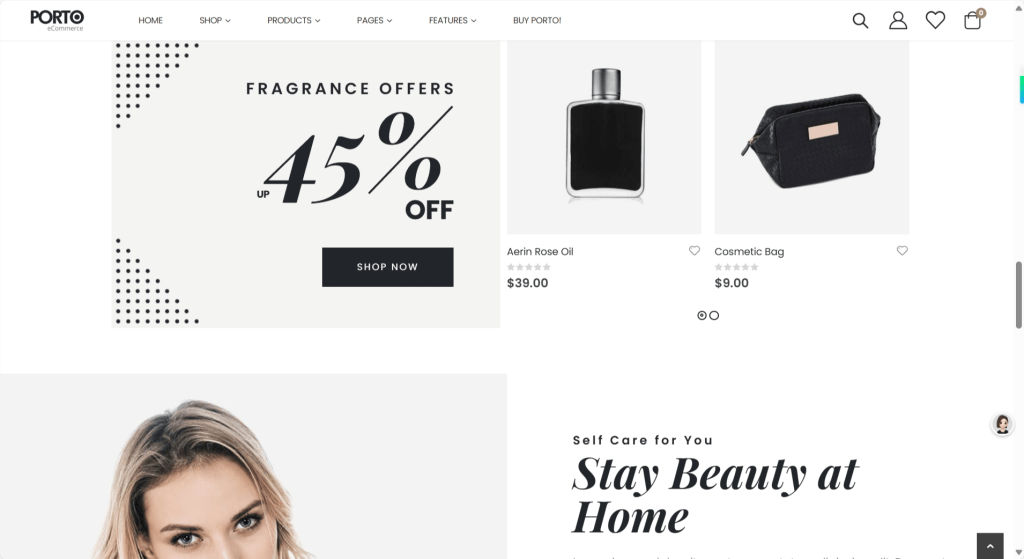The width and height of the screenshot is (1024, 559).
Task: Open the user account icon
Action: (x=898, y=21)
